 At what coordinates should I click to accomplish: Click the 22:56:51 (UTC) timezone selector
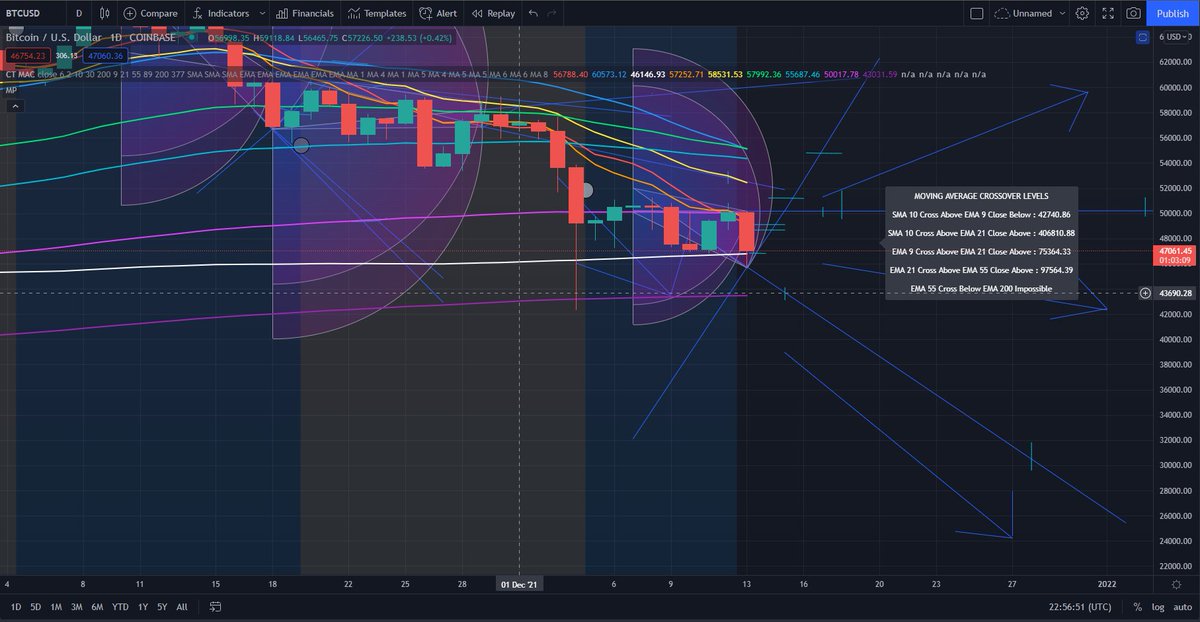point(1081,607)
